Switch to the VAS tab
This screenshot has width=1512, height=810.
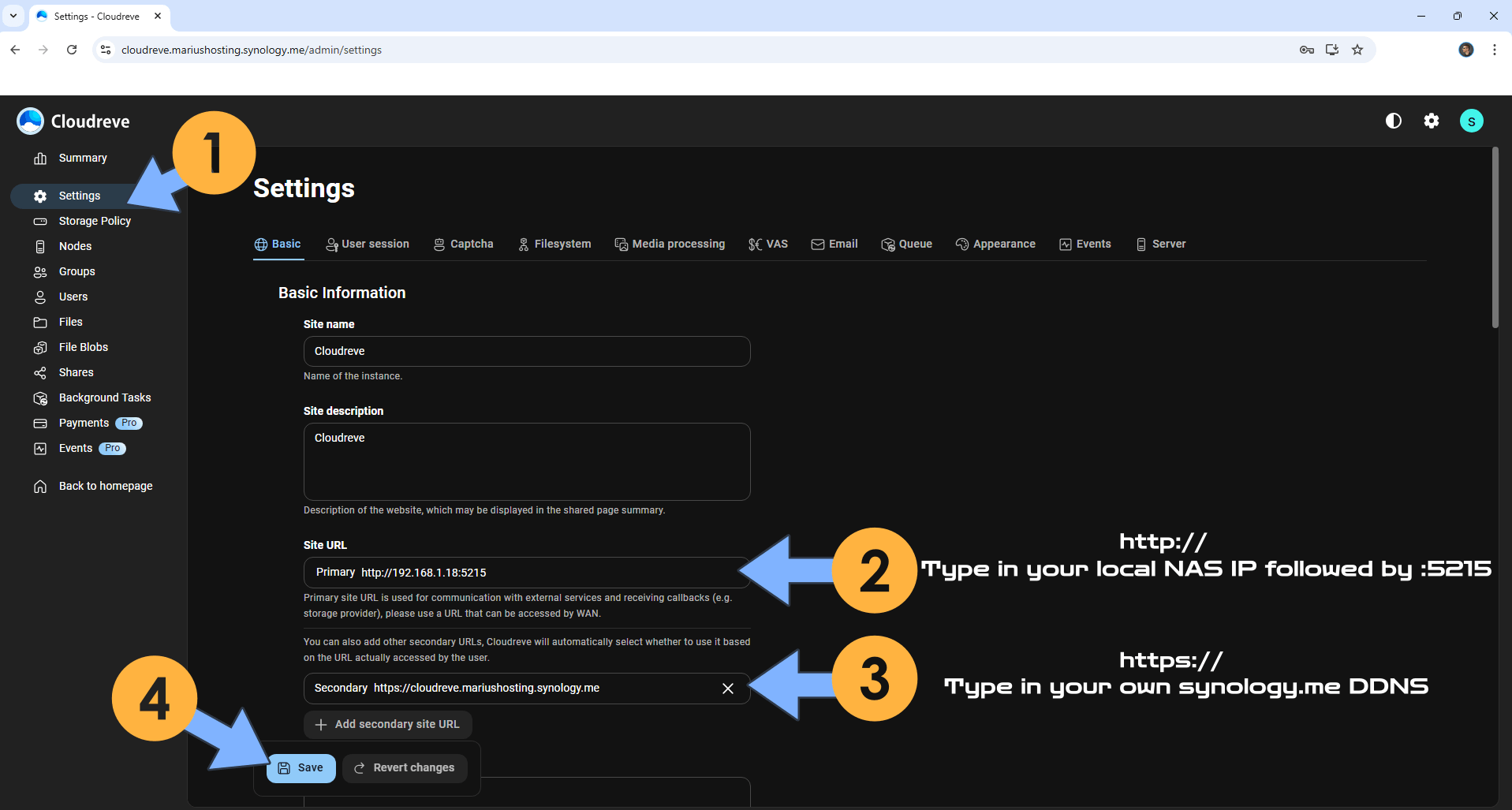[768, 244]
